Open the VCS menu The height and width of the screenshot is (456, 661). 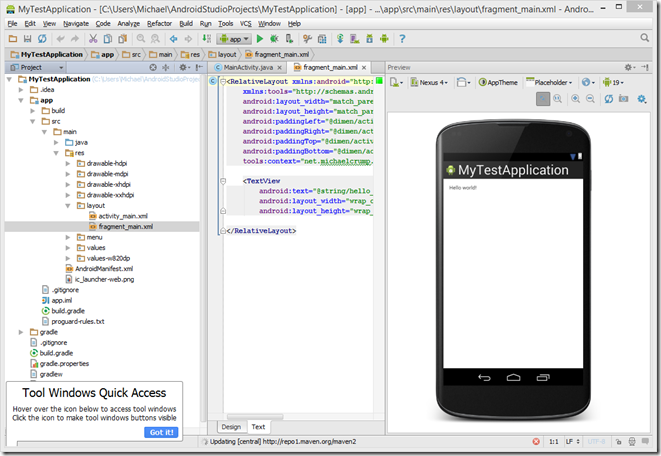click(x=245, y=24)
